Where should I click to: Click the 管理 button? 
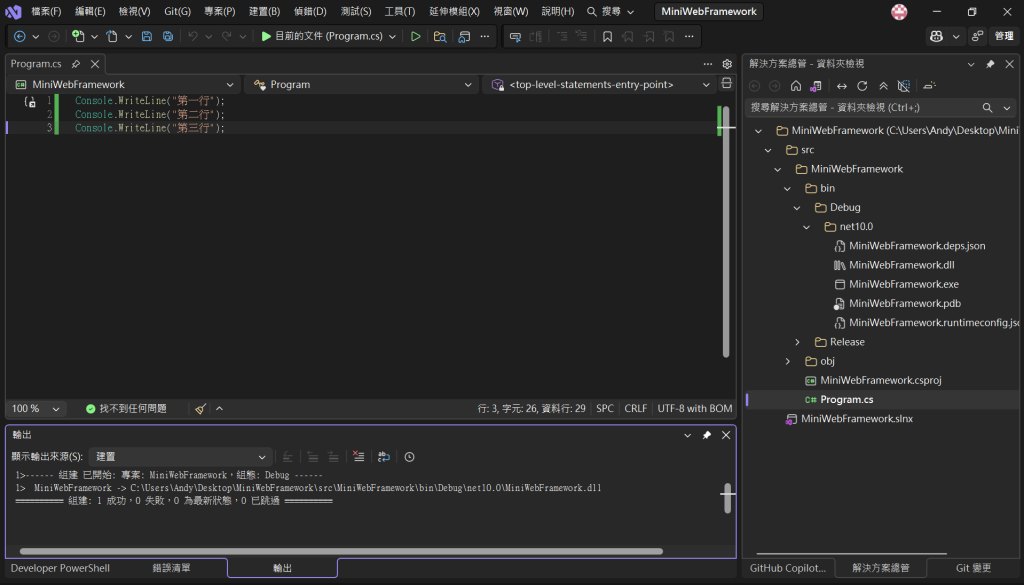1004,37
